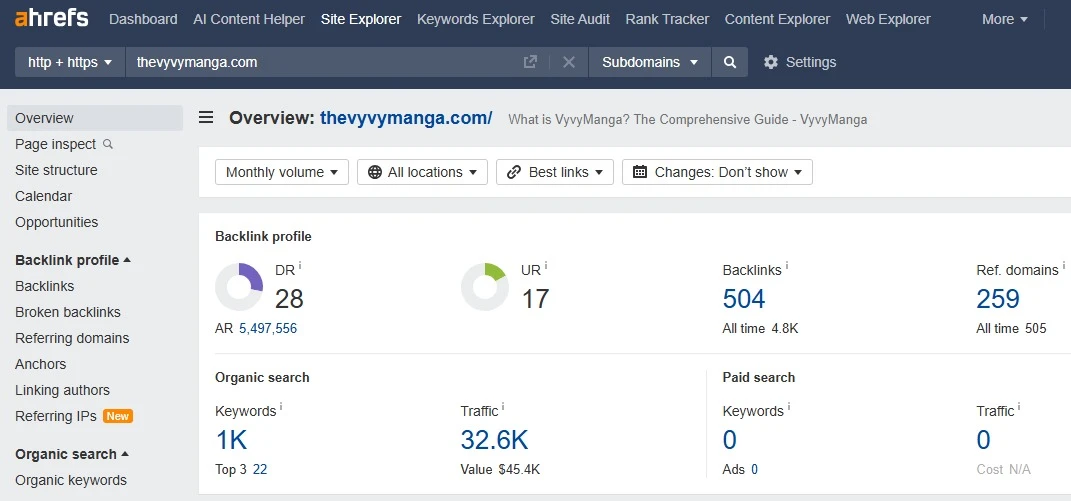Open the Changes: Don't show dropdown

(x=717, y=172)
